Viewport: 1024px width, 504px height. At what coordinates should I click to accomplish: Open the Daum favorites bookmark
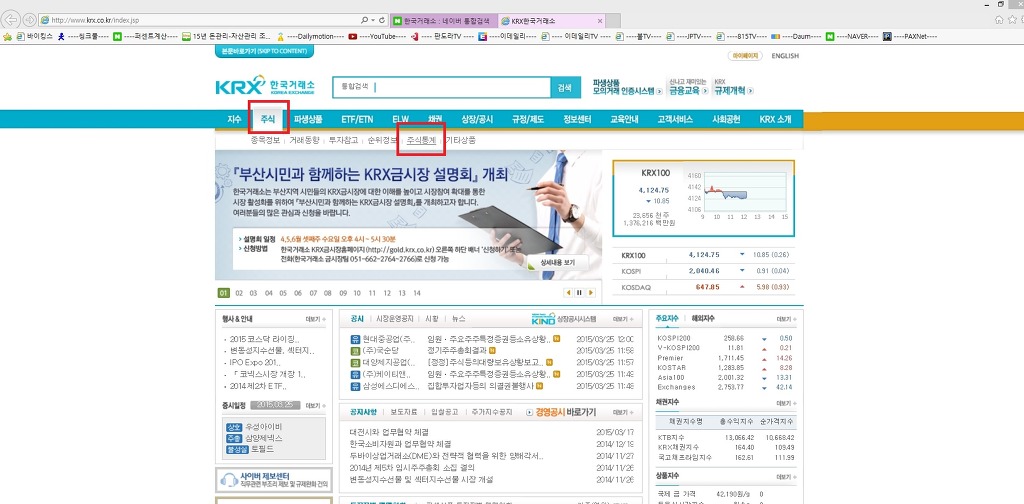pyautogui.click(x=795, y=37)
